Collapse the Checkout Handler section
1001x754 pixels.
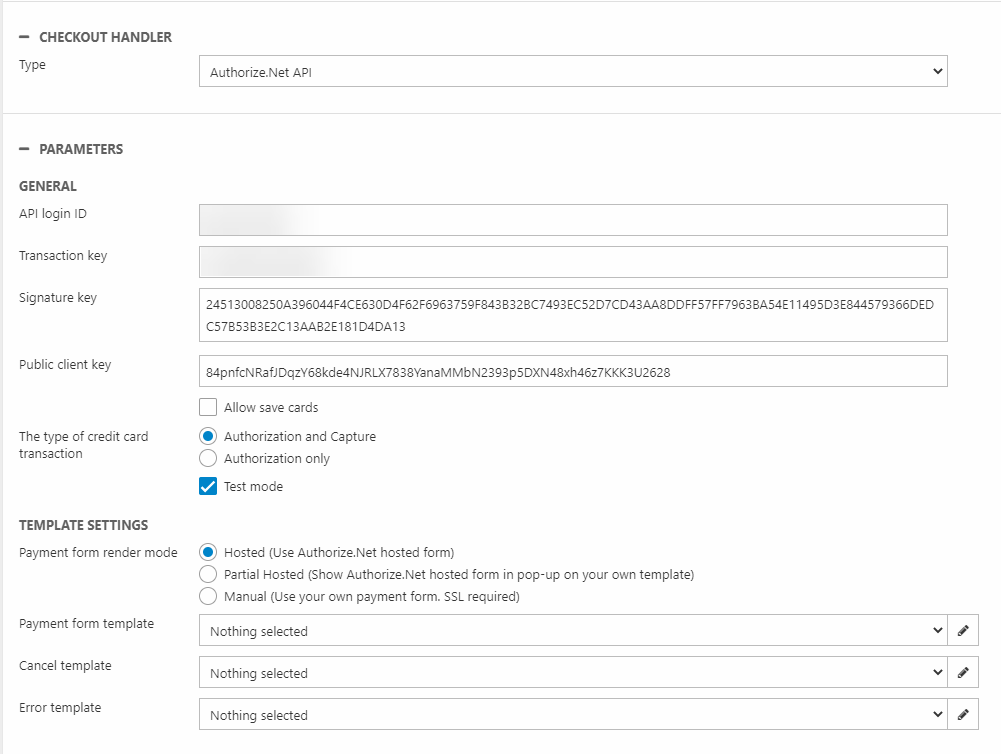click(x=24, y=37)
